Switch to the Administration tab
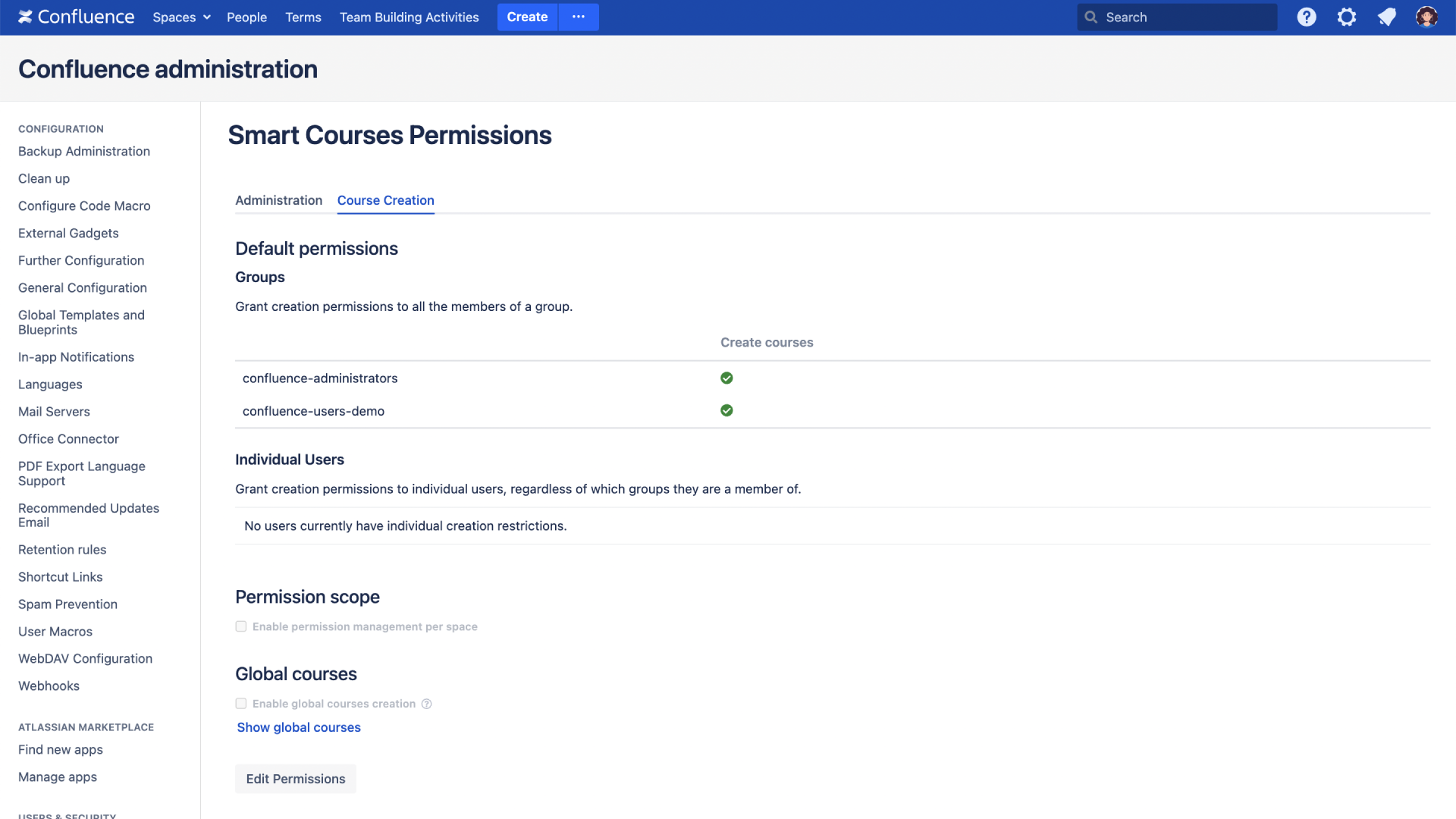1456x819 pixels. click(x=278, y=200)
